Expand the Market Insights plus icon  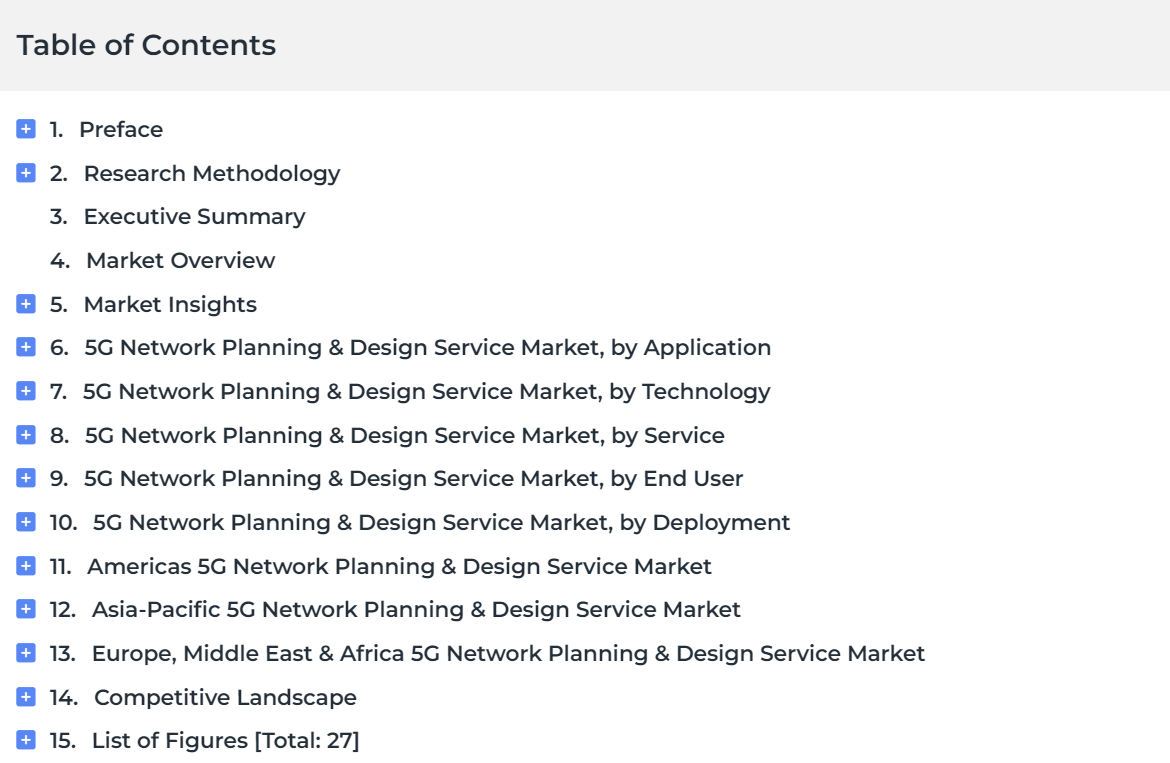click(26, 304)
